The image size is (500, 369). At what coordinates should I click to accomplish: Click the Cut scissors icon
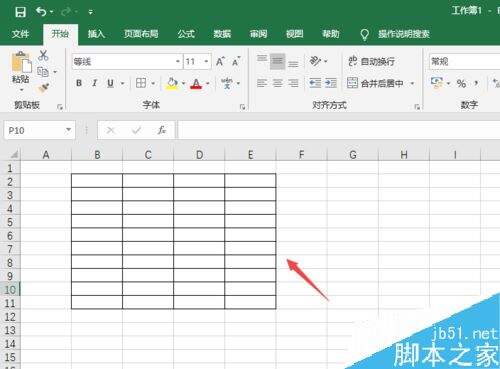43,55
